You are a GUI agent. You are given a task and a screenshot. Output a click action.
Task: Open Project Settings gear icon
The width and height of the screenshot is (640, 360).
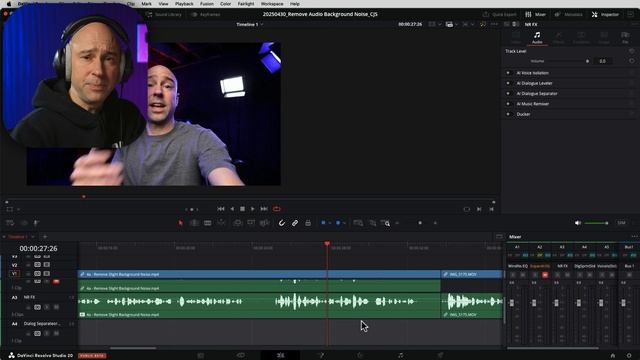tap(629, 356)
